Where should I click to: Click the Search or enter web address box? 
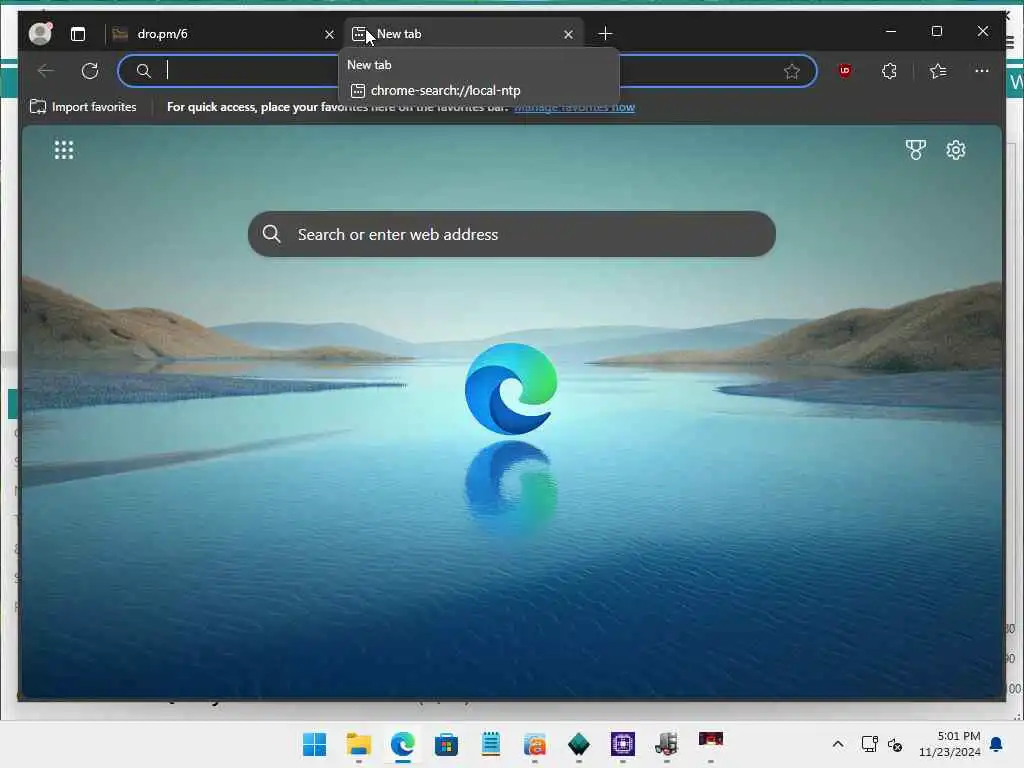coord(512,234)
